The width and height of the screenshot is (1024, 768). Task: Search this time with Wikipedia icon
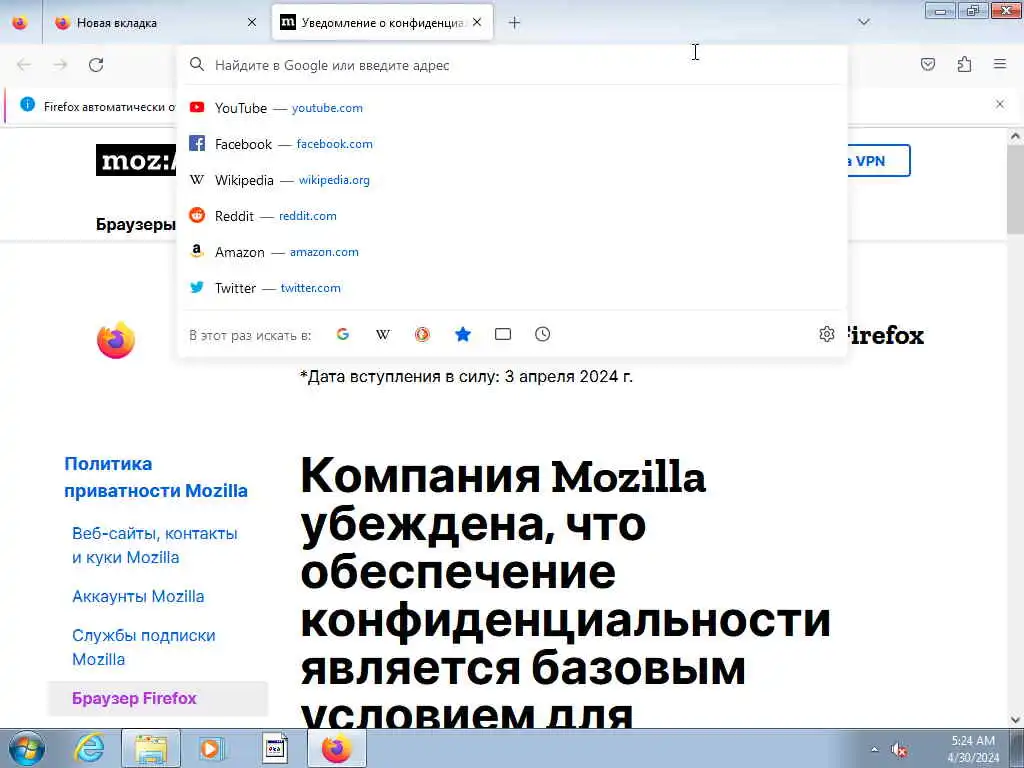(383, 334)
